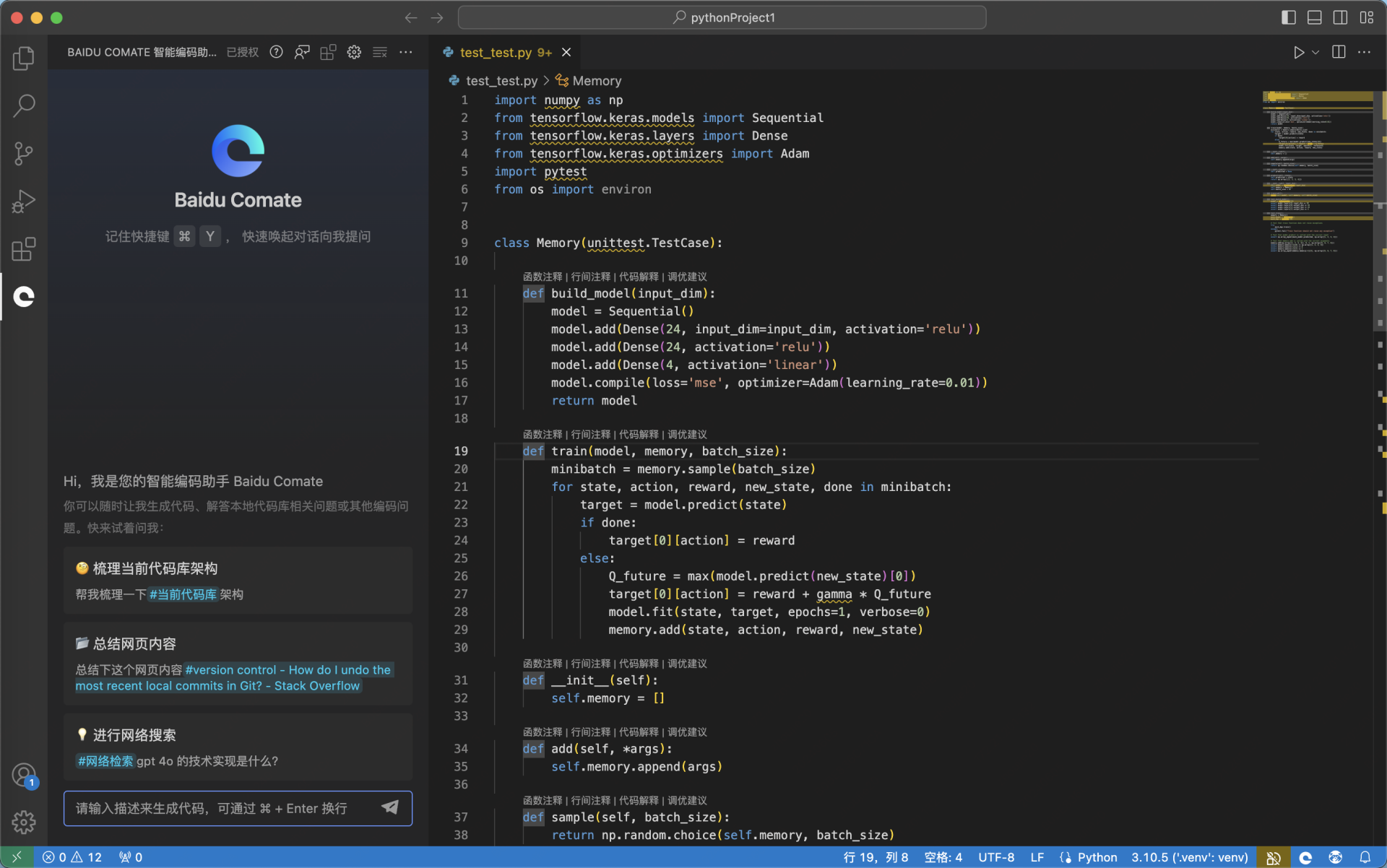
Task: Click Copilot-style face icon in status bar
Action: point(1335,857)
